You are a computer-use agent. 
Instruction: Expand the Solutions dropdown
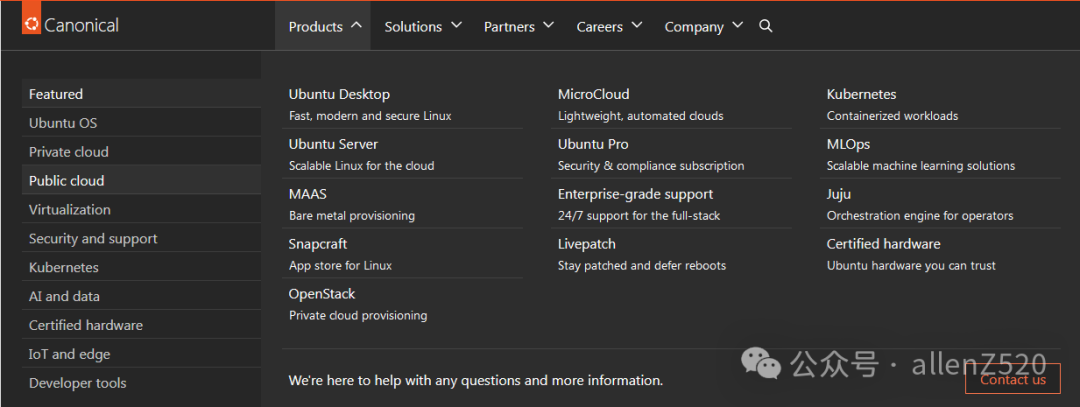coord(423,26)
